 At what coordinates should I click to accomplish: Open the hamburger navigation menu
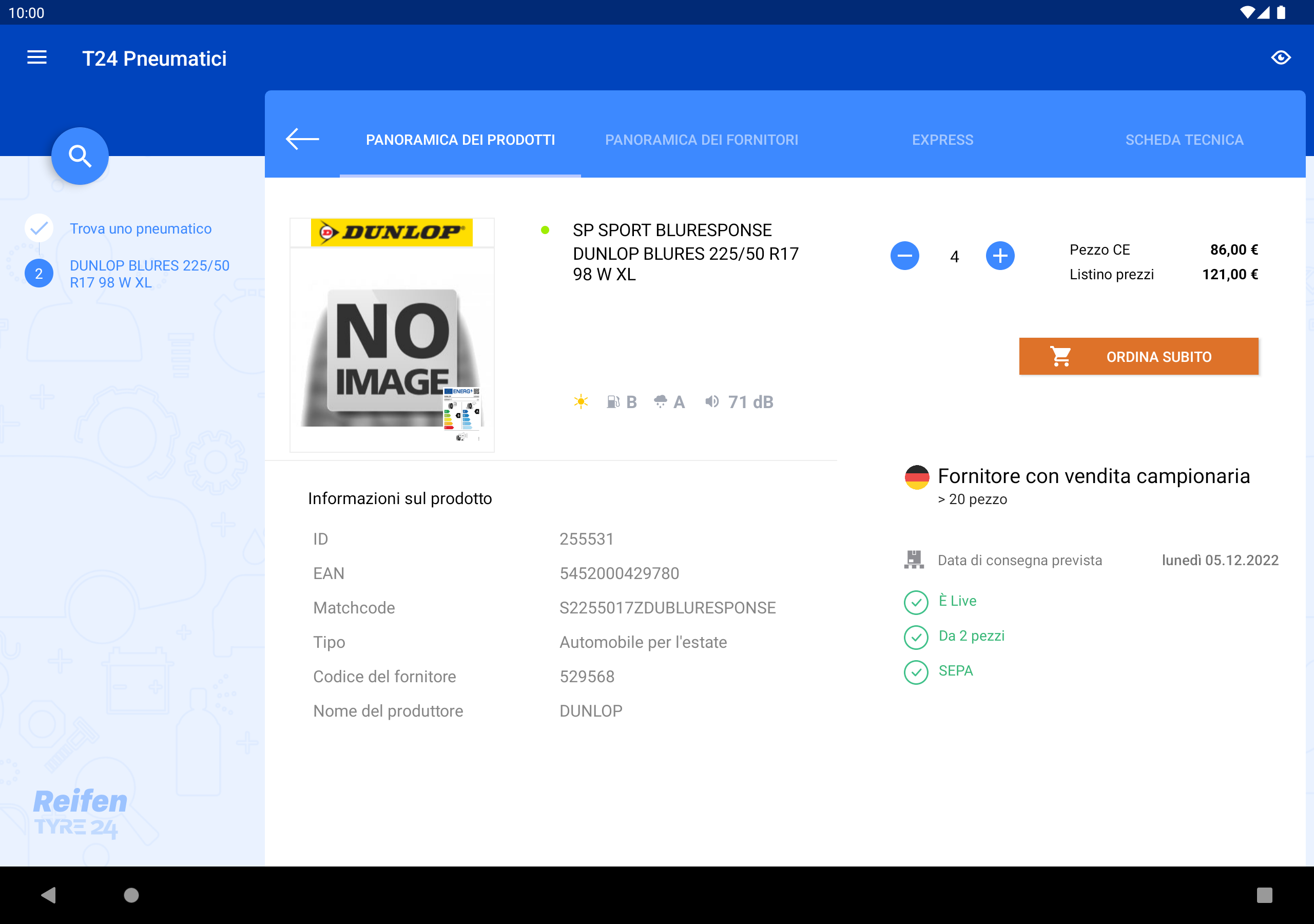click(x=36, y=58)
